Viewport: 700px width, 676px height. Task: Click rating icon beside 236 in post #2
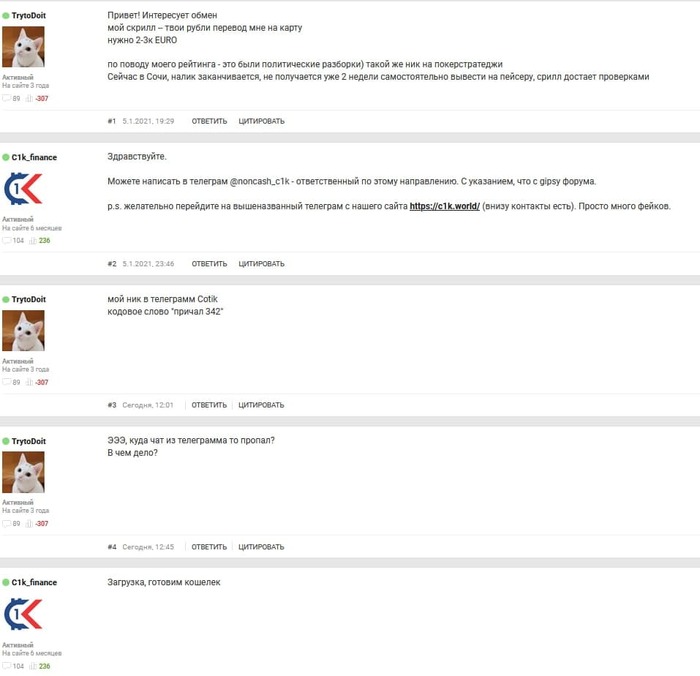click(33, 240)
